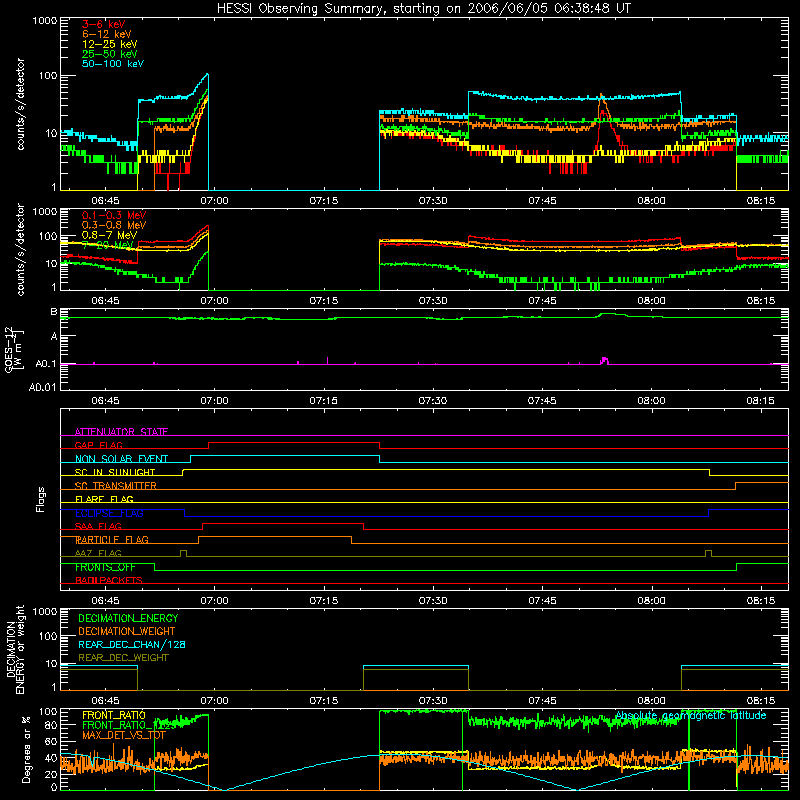Select the red 0.1-0.3 MeV legend label
The image size is (800, 800).
(114, 215)
